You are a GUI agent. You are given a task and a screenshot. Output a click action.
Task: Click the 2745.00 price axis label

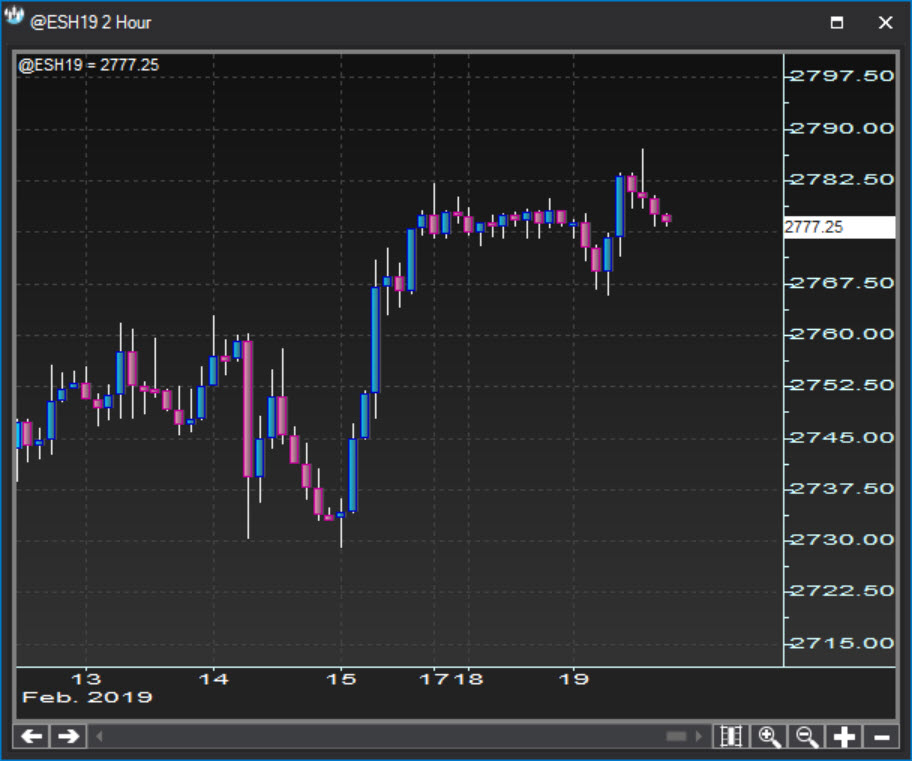(842, 438)
